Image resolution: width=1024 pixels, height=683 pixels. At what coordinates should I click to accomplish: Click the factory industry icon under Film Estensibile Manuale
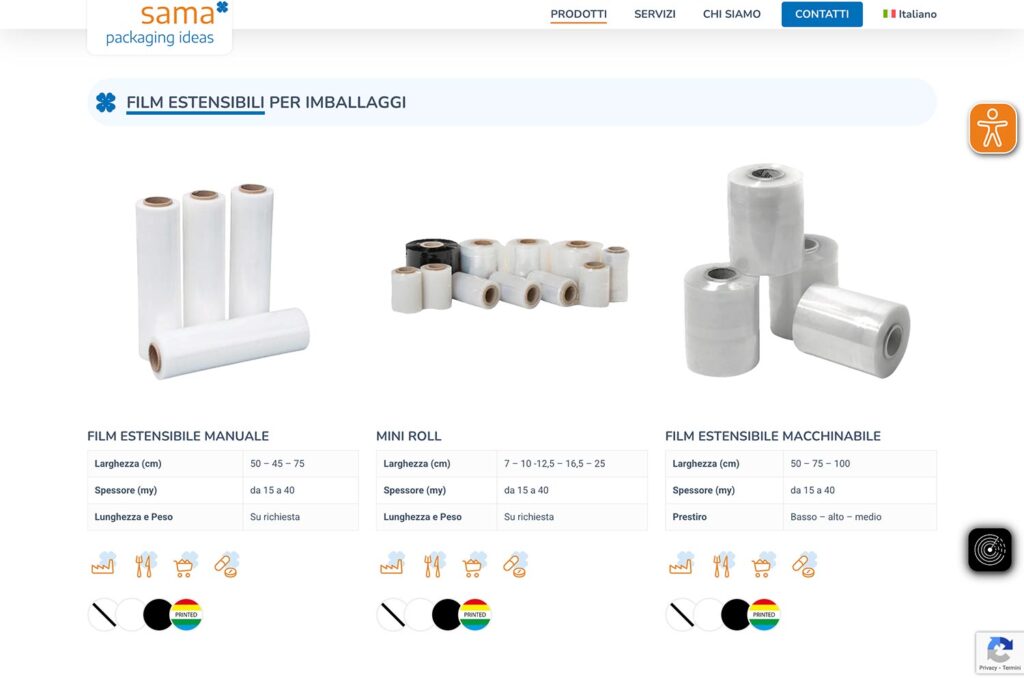[104, 565]
